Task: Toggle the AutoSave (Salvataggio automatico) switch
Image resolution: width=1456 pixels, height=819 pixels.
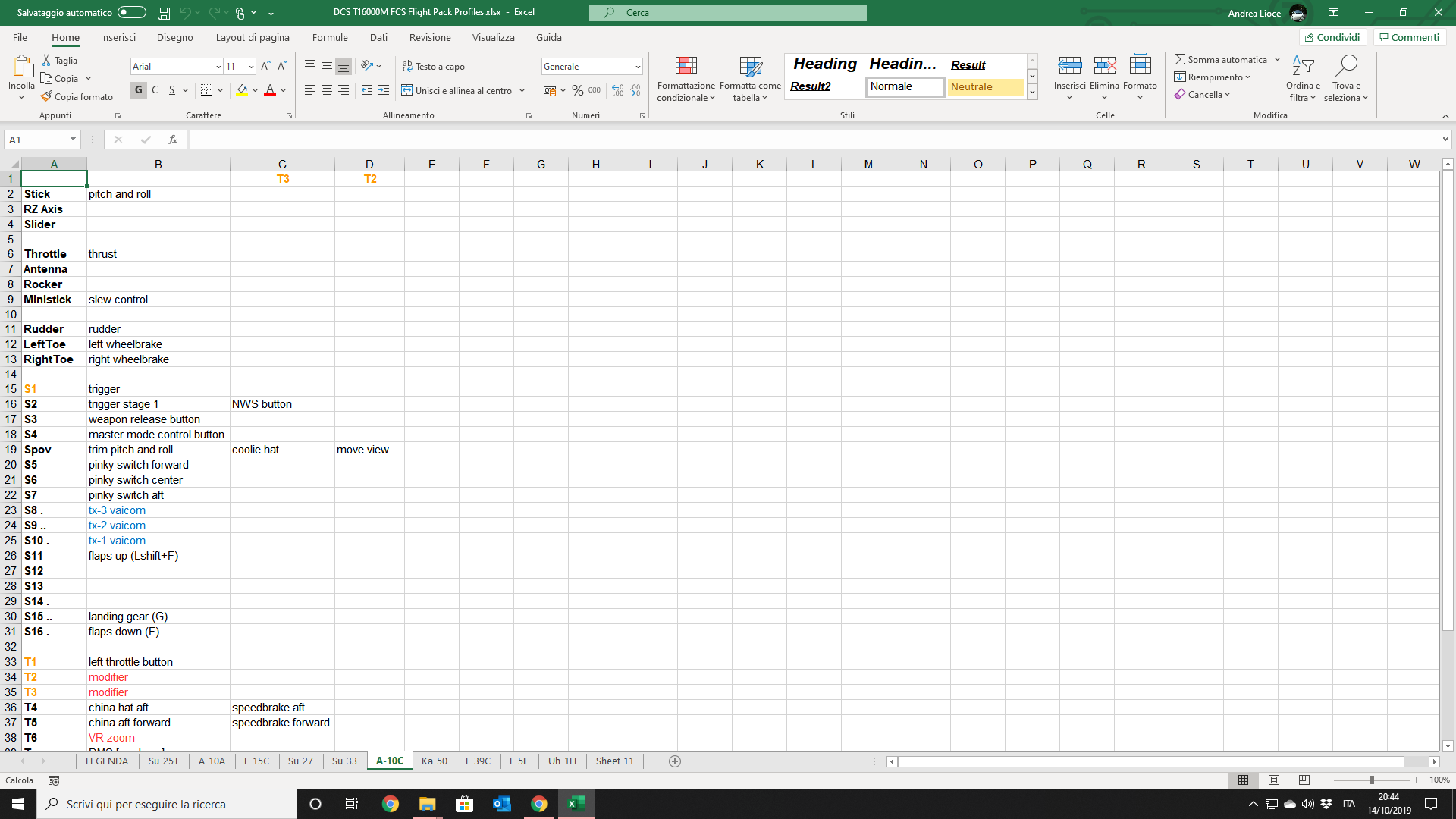Action: tap(131, 12)
